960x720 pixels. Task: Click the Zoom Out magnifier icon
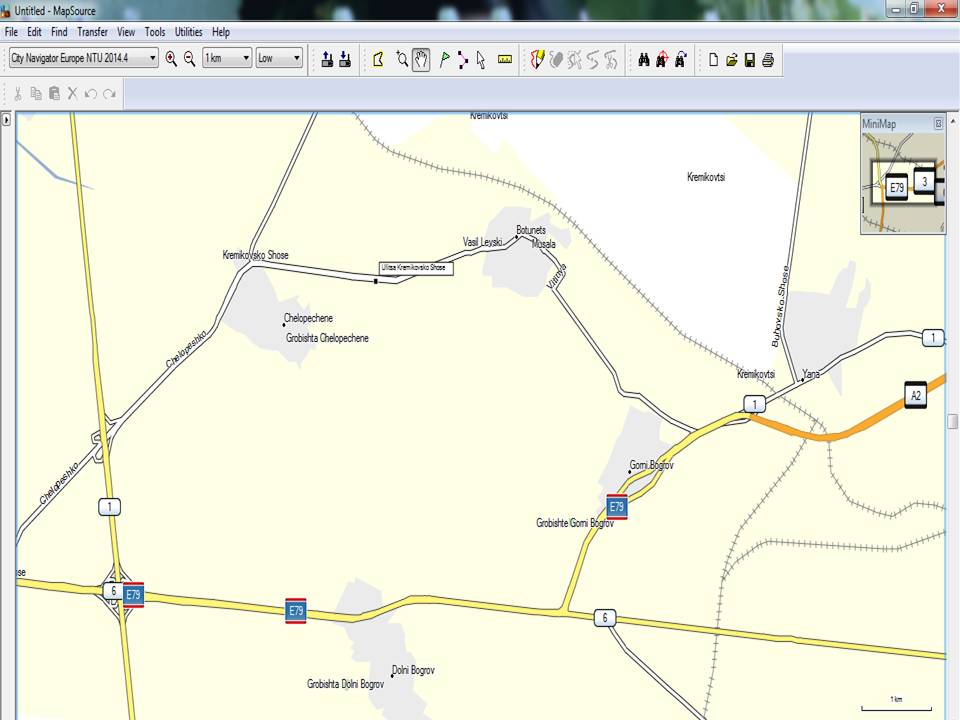click(x=189, y=59)
